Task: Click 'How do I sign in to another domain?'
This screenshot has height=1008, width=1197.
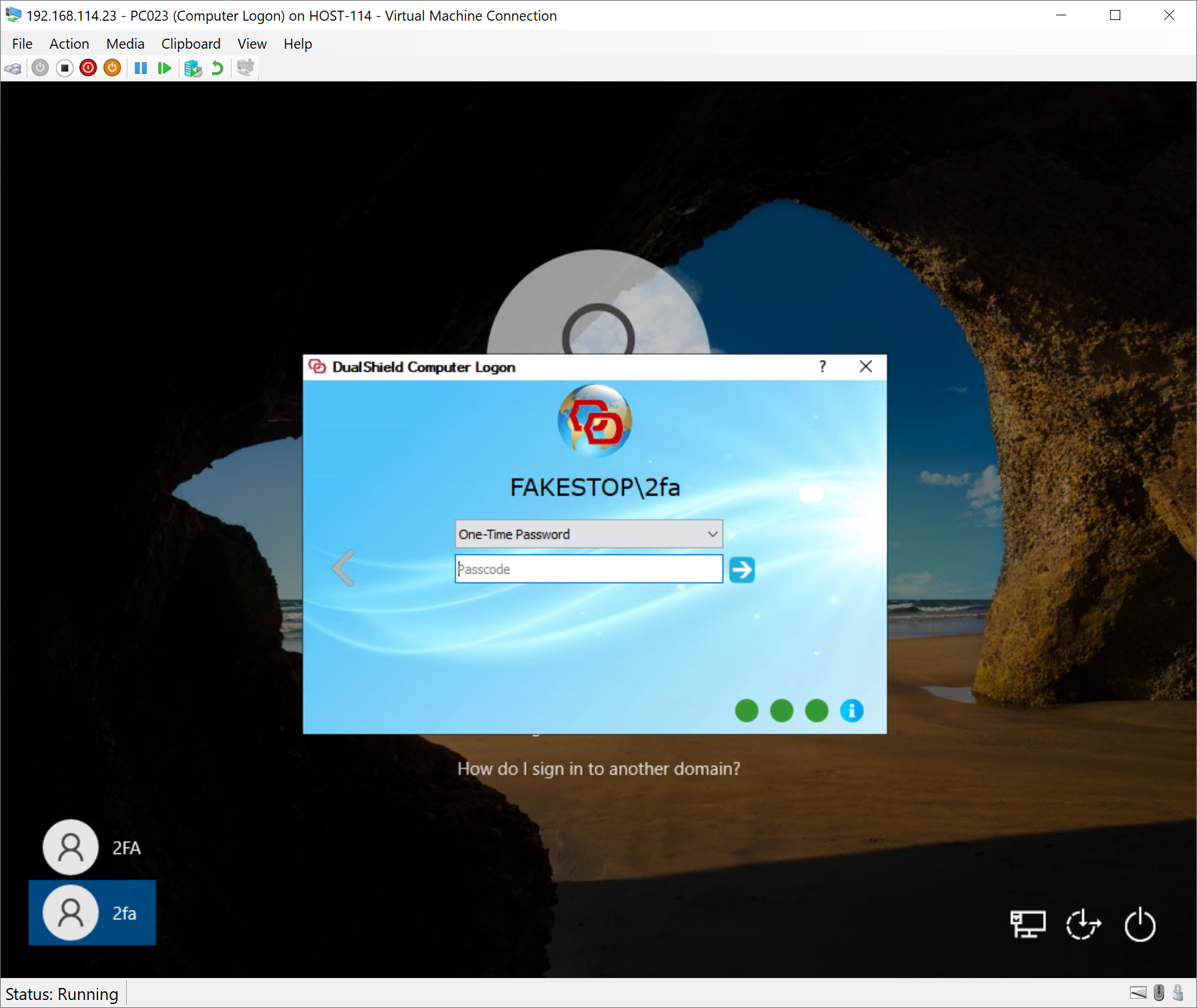Action: click(x=598, y=769)
